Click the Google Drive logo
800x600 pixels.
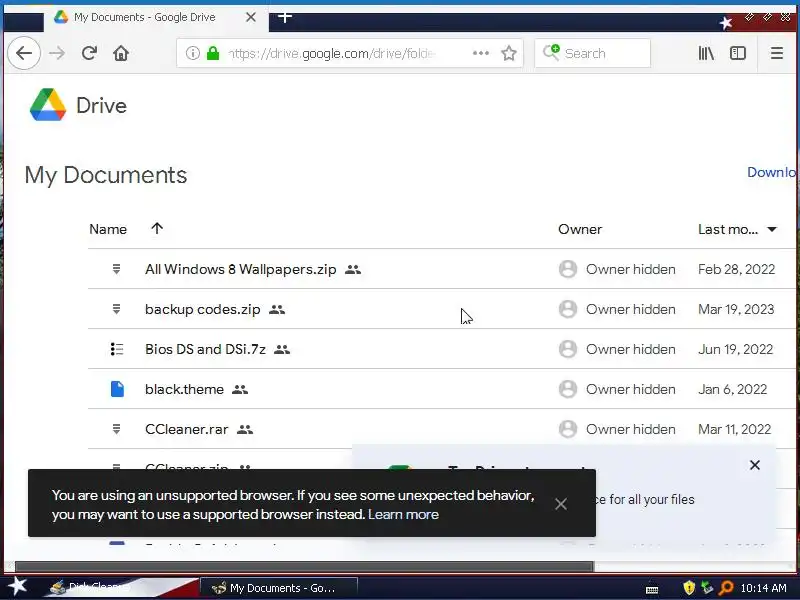click(48, 105)
